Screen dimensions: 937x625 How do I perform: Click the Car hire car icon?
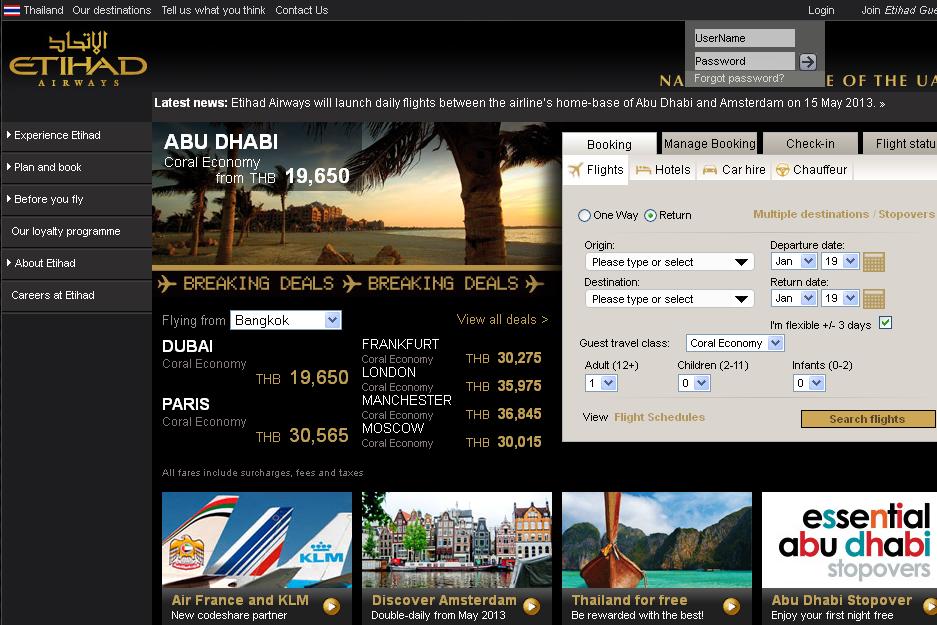click(710, 170)
